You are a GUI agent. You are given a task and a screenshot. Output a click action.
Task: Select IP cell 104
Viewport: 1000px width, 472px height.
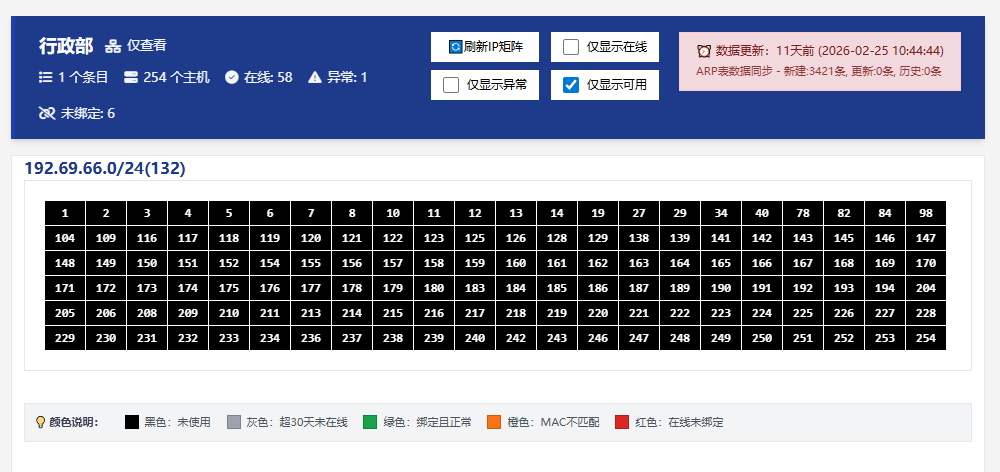(65, 239)
